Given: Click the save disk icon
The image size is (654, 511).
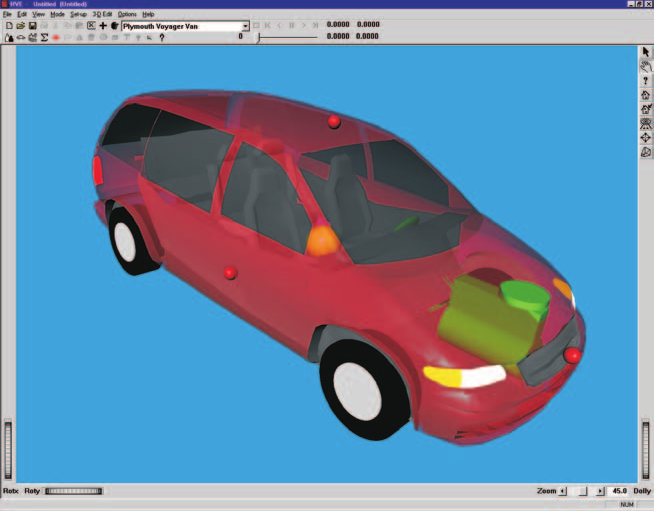Looking at the screenshot, I should pyautogui.click(x=32, y=26).
